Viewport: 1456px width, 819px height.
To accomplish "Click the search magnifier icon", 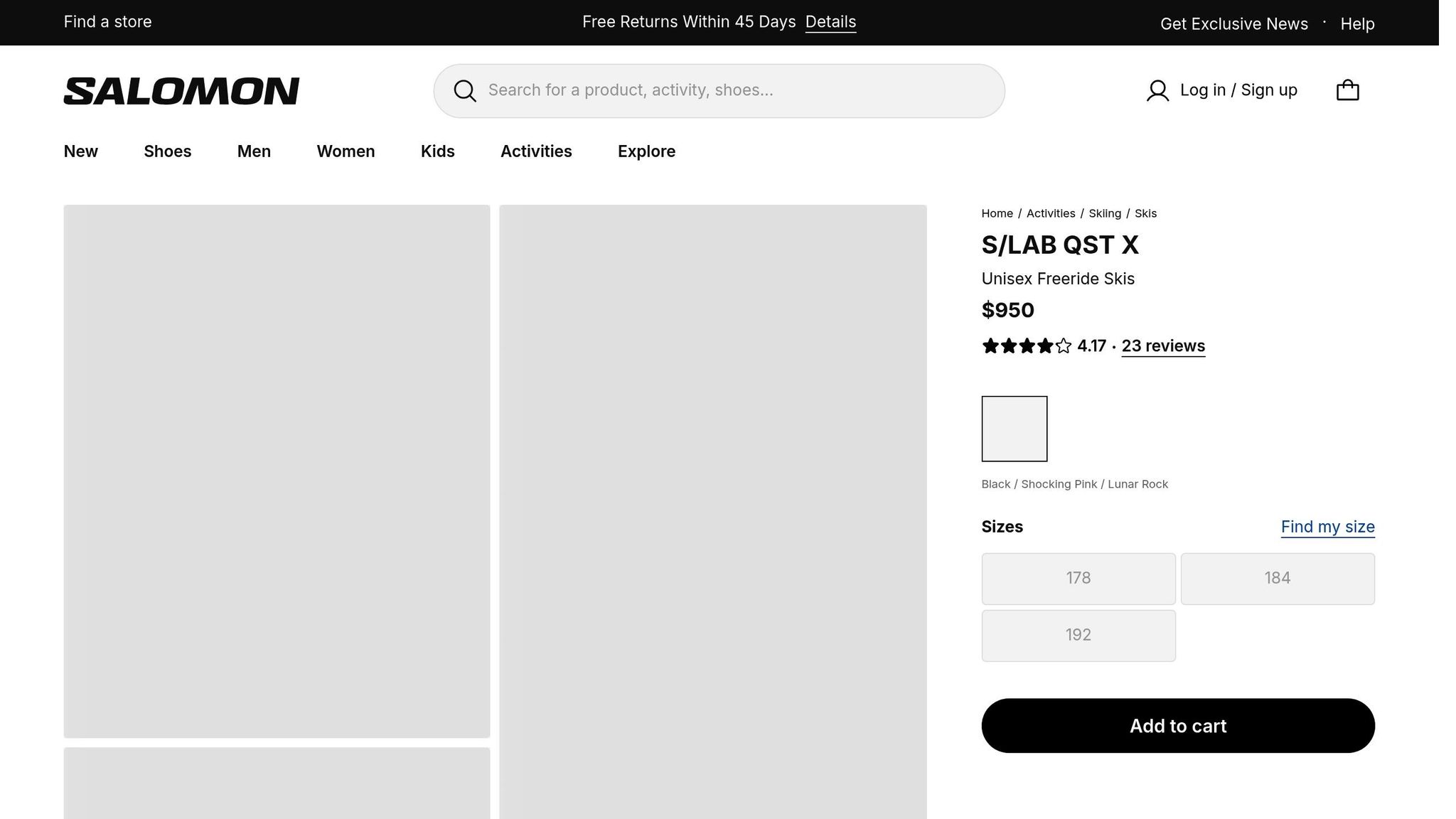I will click(465, 91).
